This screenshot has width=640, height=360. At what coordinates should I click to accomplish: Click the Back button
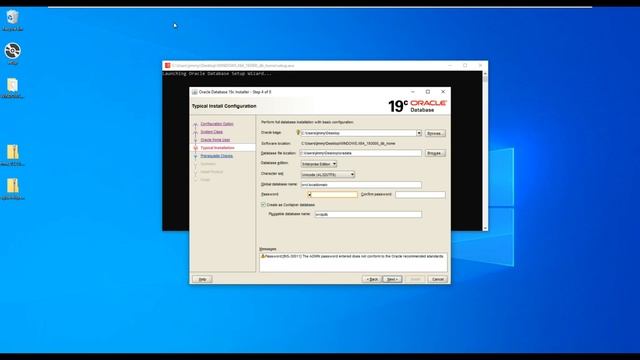tap(372, 279)
